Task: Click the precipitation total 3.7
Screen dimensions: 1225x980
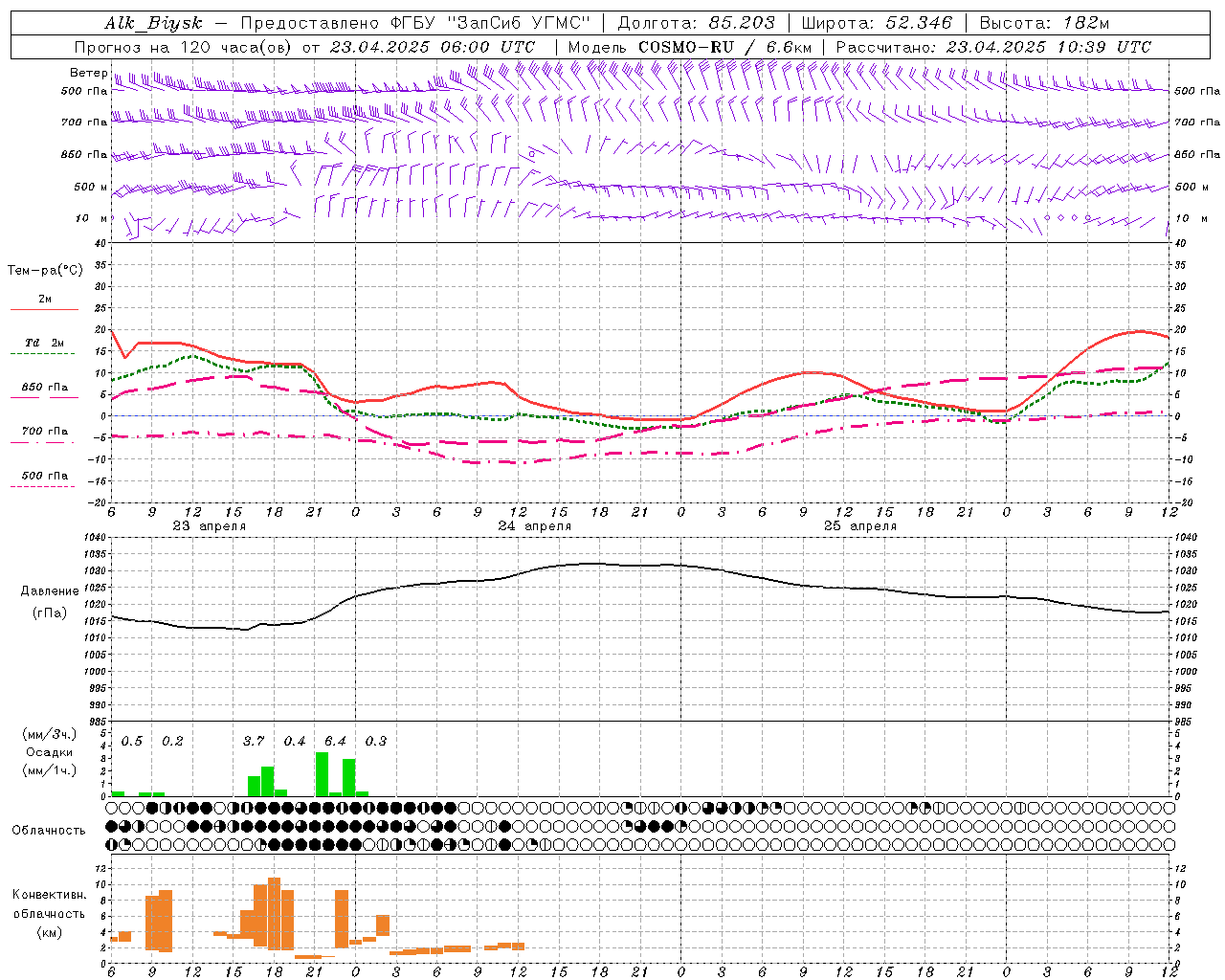Action: (x=254, y=742)
